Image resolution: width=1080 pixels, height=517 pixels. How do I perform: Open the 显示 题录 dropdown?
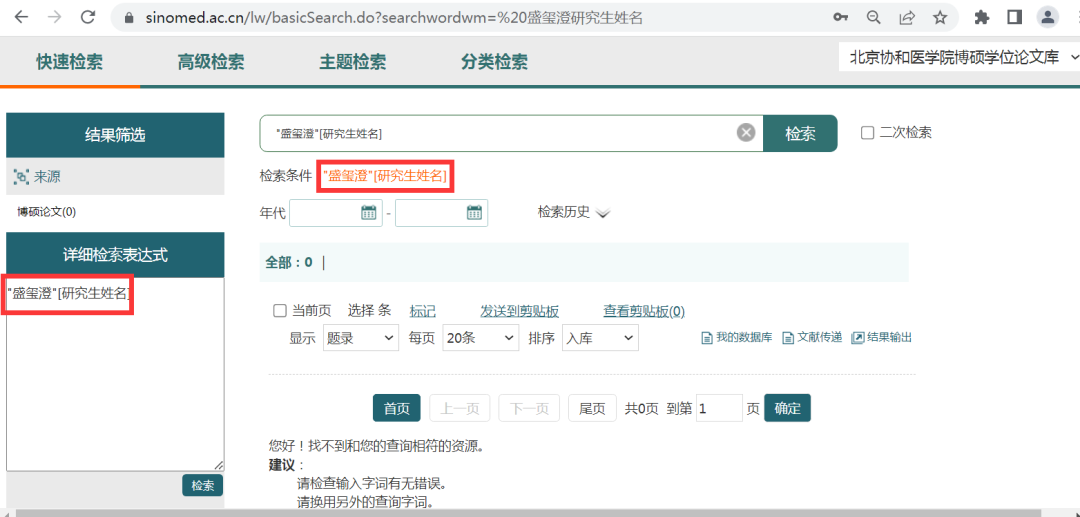coord(360,338)
